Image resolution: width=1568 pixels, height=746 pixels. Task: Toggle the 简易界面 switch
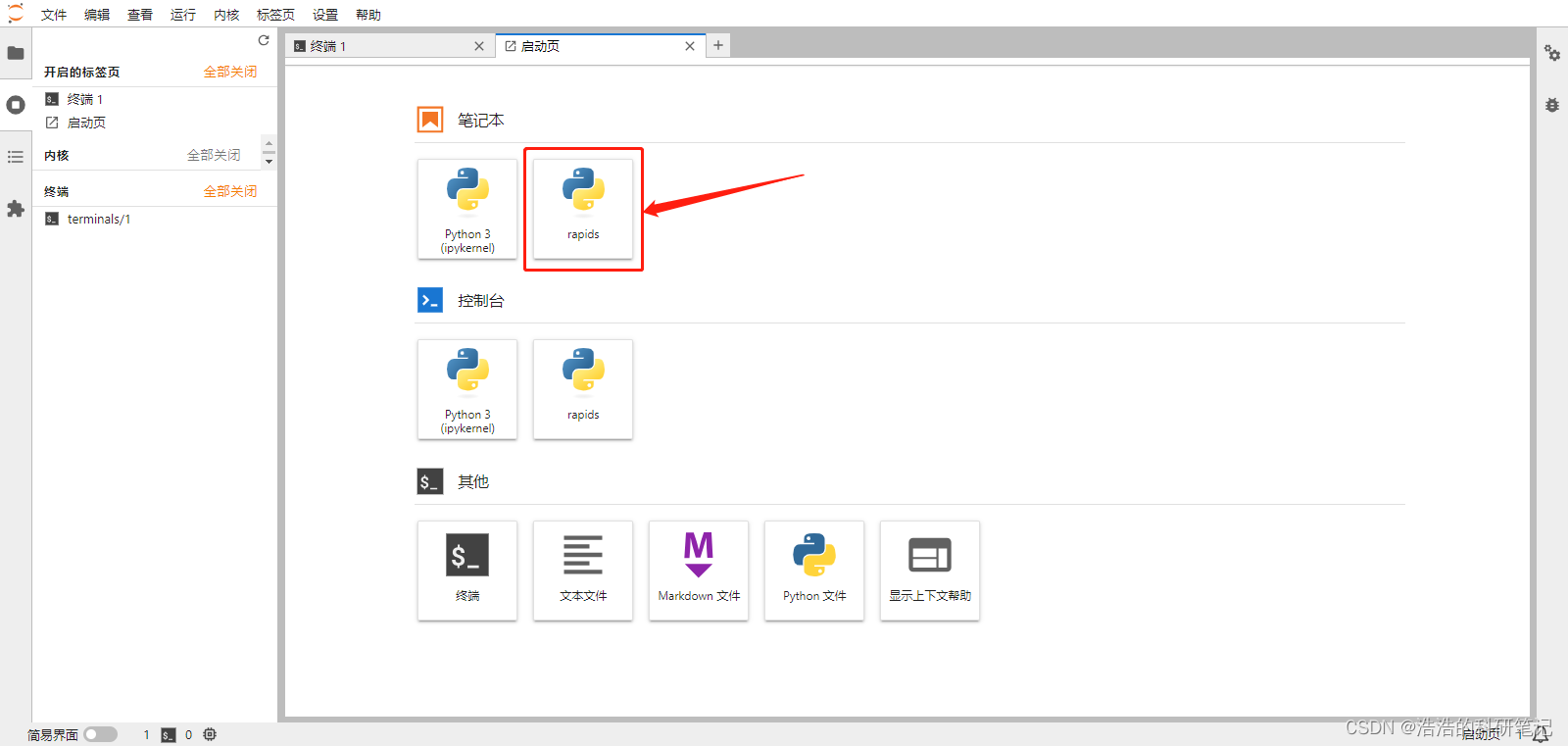click(100, 734)
